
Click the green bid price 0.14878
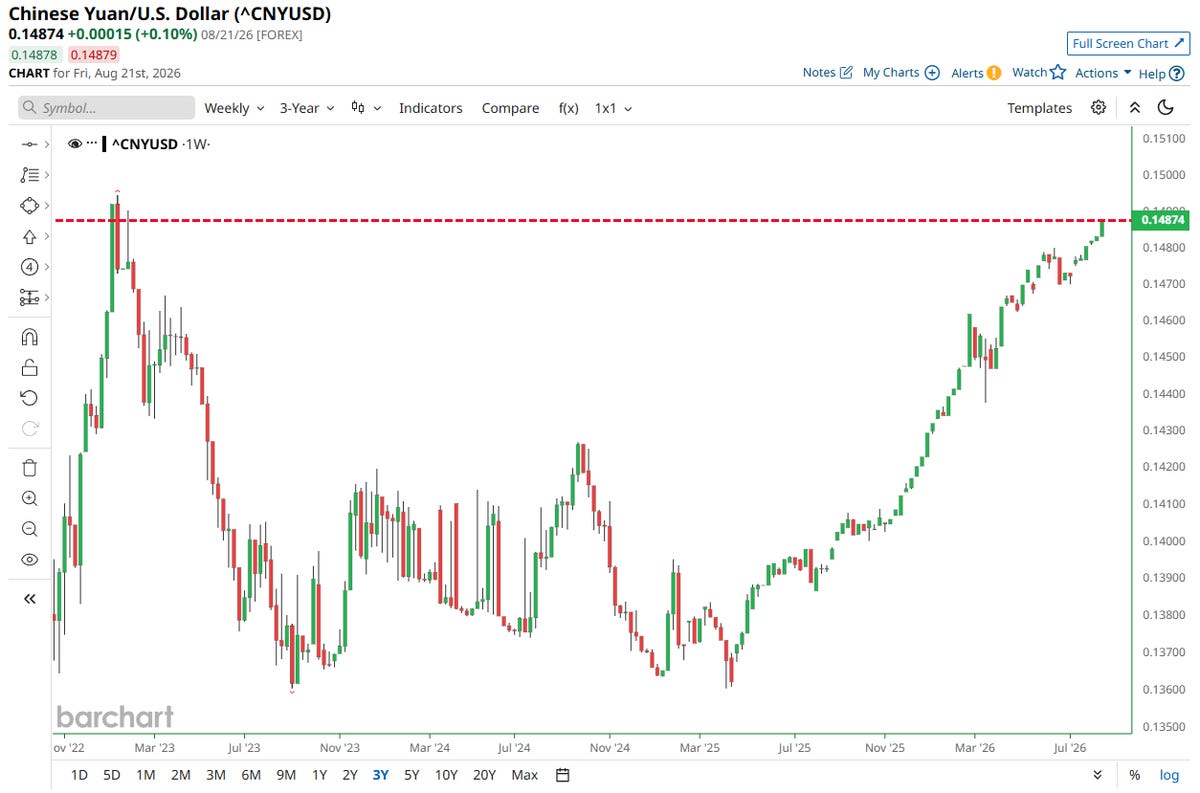[x=34, y=53]
